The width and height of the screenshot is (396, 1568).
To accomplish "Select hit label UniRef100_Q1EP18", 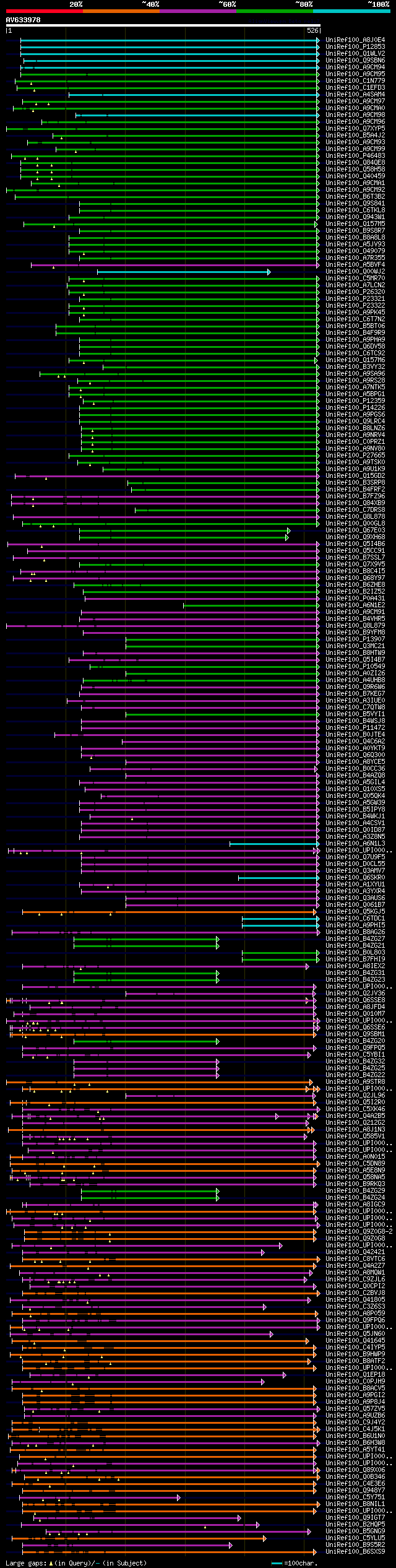I will point(355,1375).
